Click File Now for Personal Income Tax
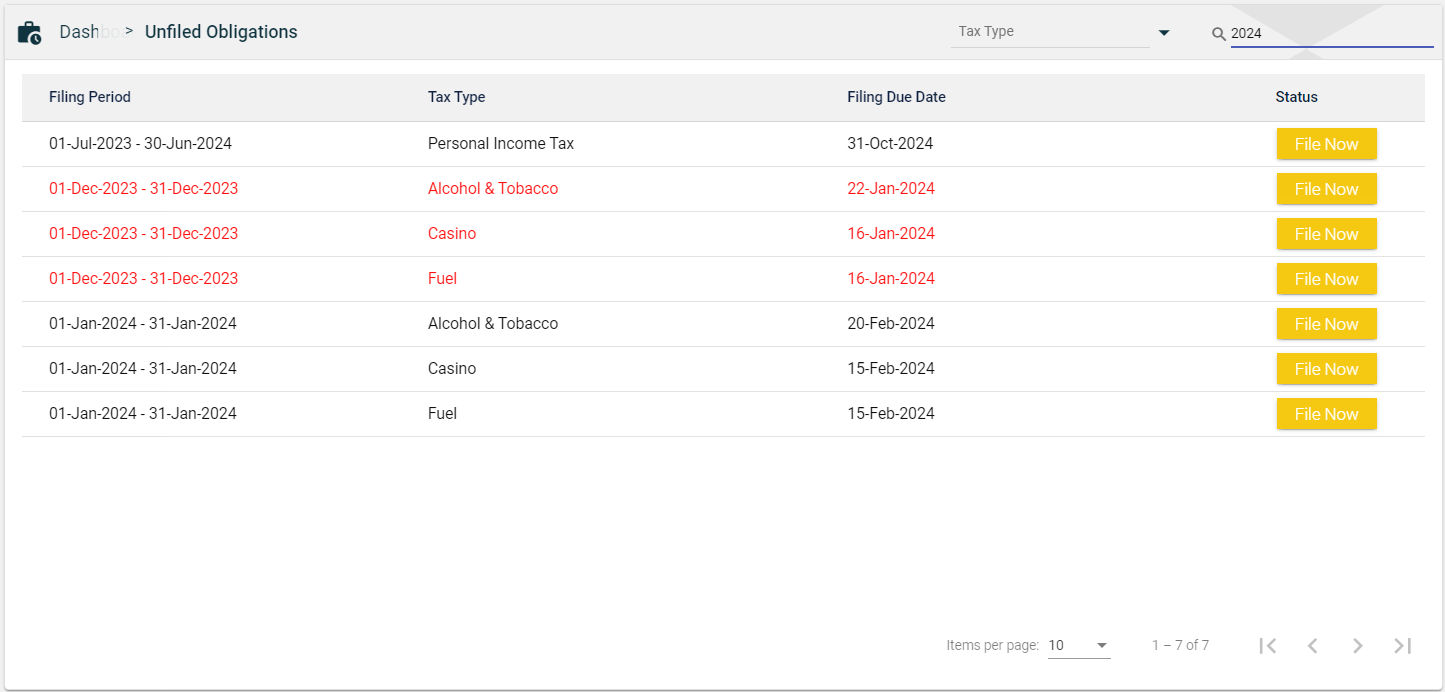Screen dimensions: 1445x692 tap(1326, 144)
